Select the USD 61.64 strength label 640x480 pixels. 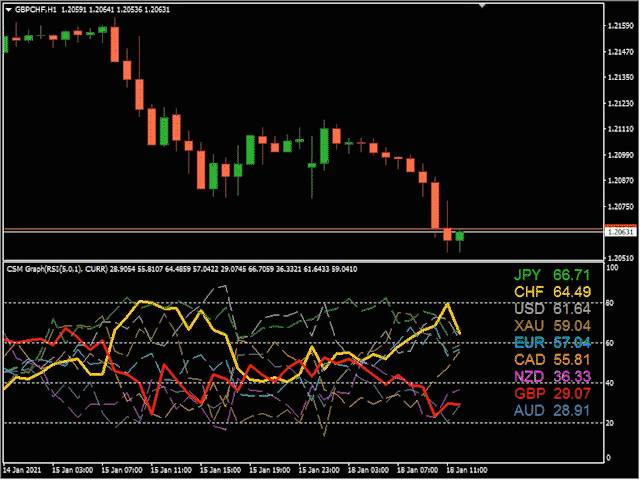coord(552,309)
